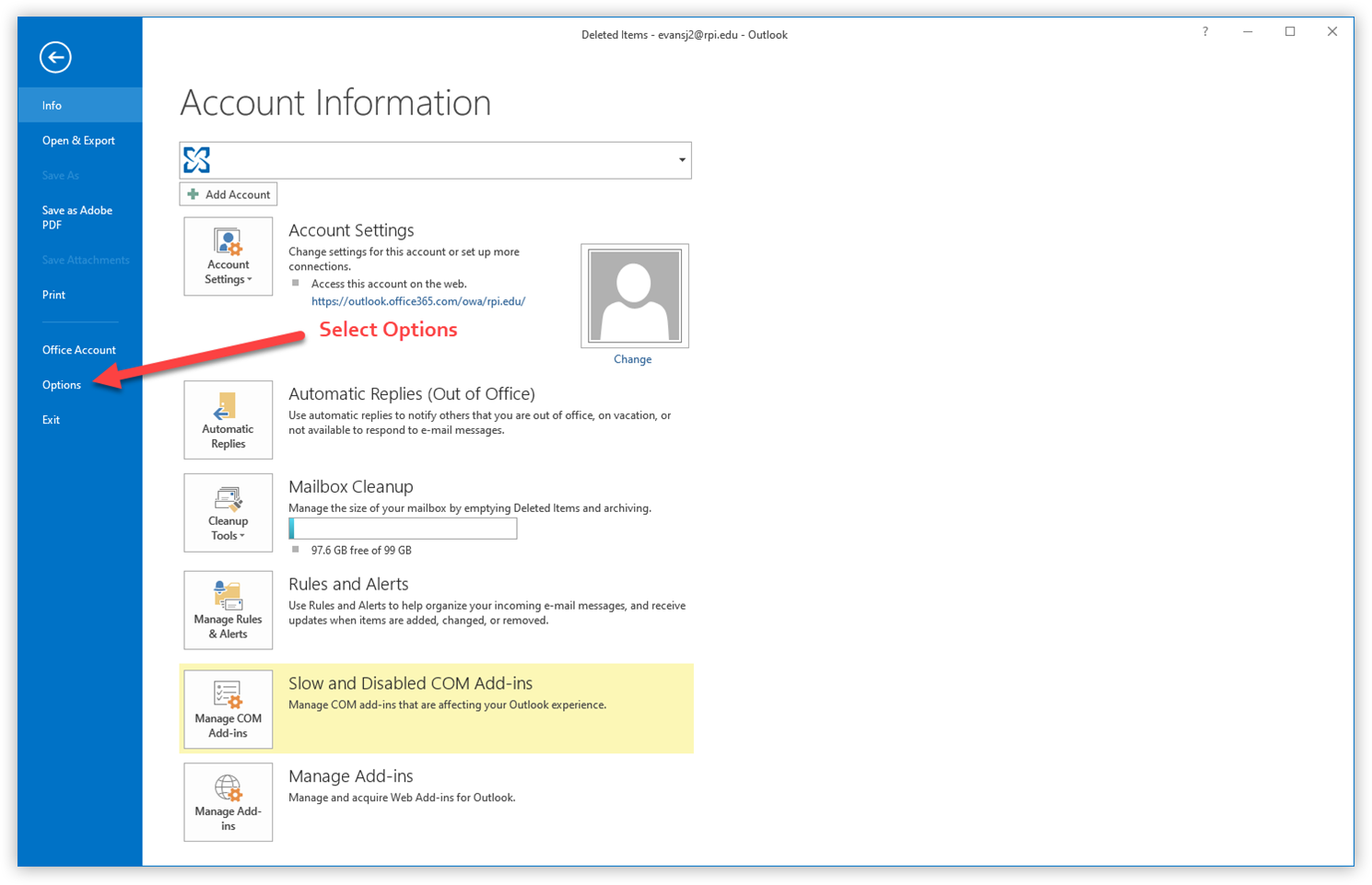Click the Account Information heading
Screen dimensions: 1372x885
(x=335, y=102)
